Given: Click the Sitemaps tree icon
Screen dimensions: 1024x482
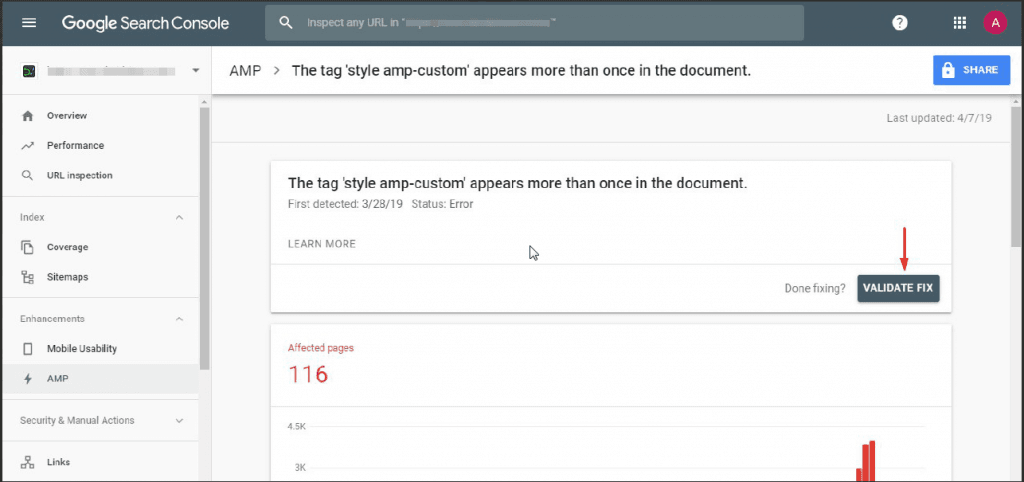Looking at the screenshot, I should point(27,278).
